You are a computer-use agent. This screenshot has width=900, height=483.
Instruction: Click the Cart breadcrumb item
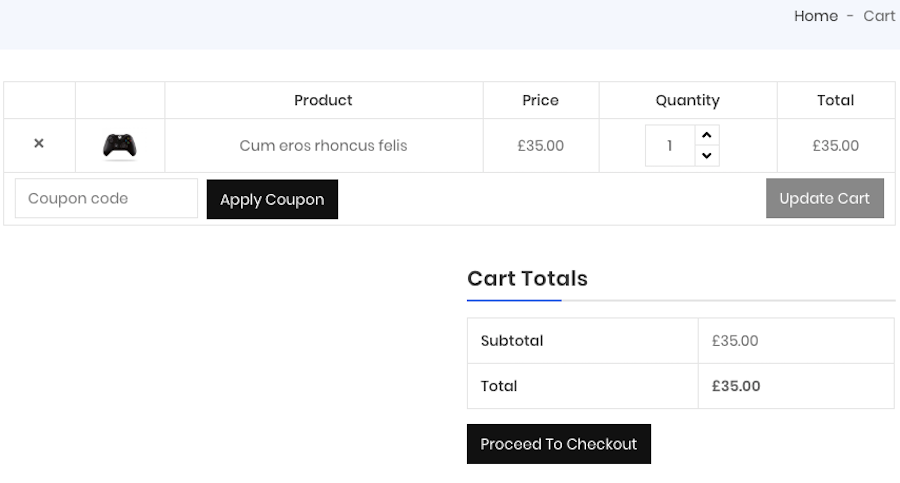(879, 16)
